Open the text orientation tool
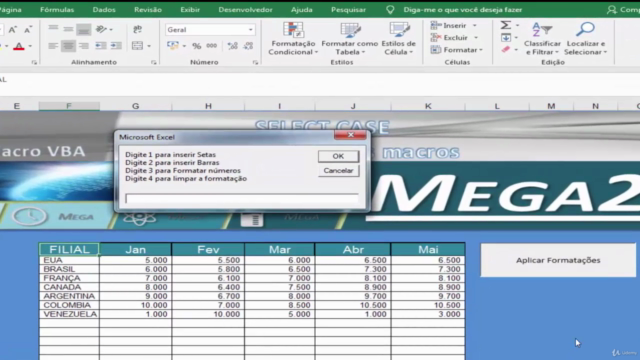The image size is (640, 360). pos(104,29)
